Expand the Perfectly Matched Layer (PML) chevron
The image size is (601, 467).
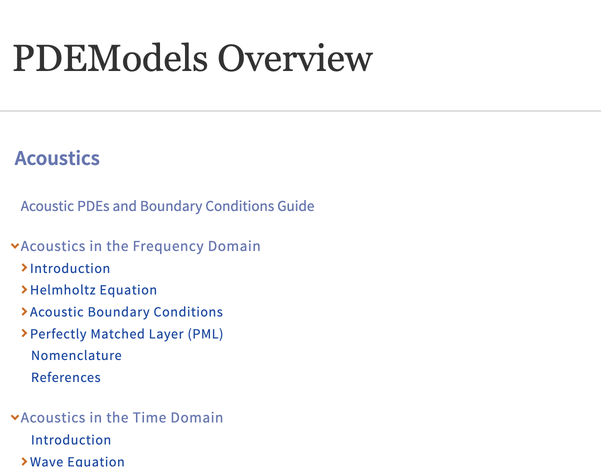(x=24, y=334)
